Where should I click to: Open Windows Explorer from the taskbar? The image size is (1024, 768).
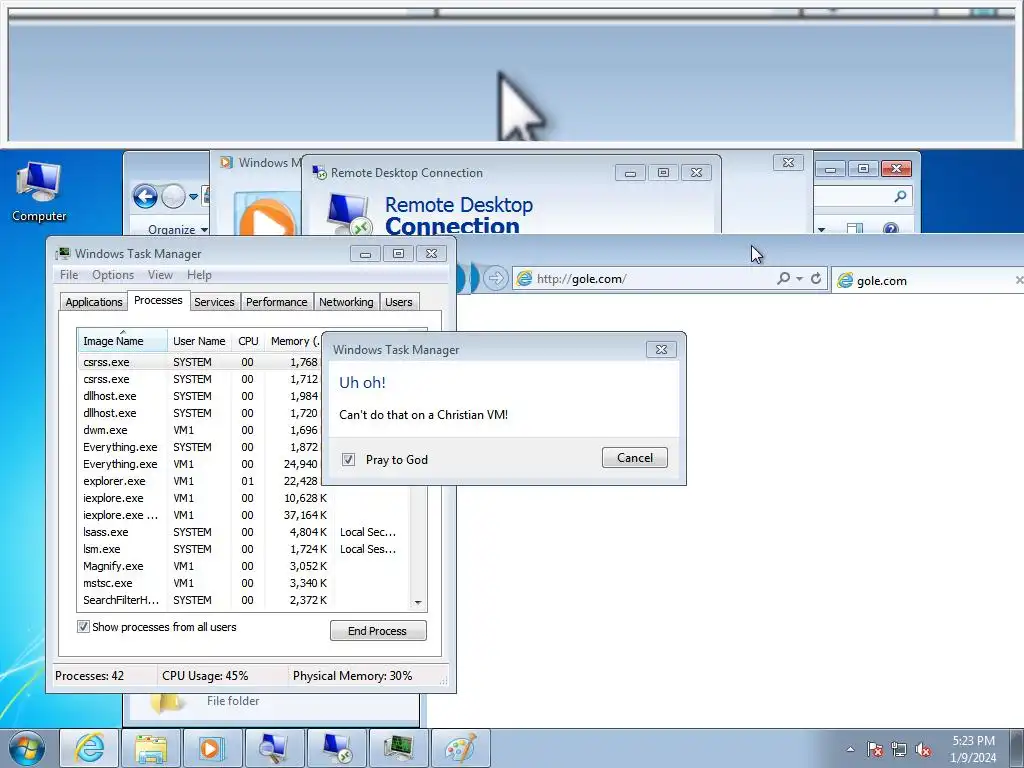click(x=151, y=748)
